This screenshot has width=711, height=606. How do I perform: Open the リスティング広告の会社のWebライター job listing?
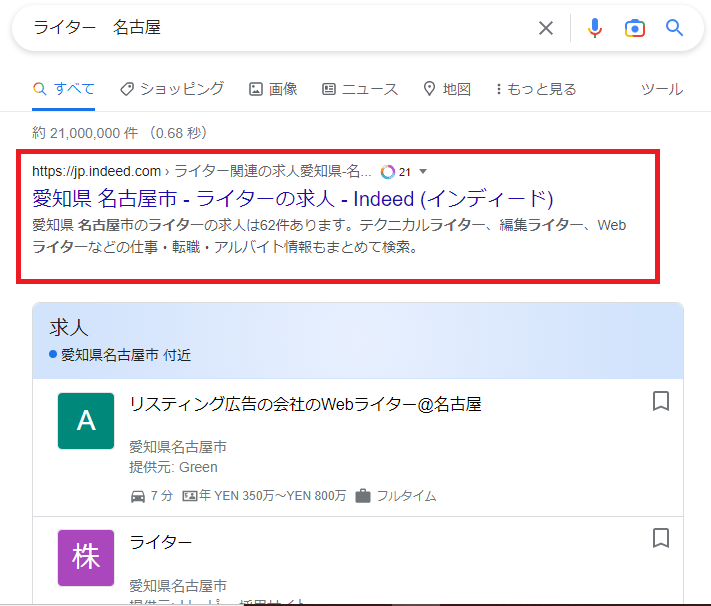[305, 404]
